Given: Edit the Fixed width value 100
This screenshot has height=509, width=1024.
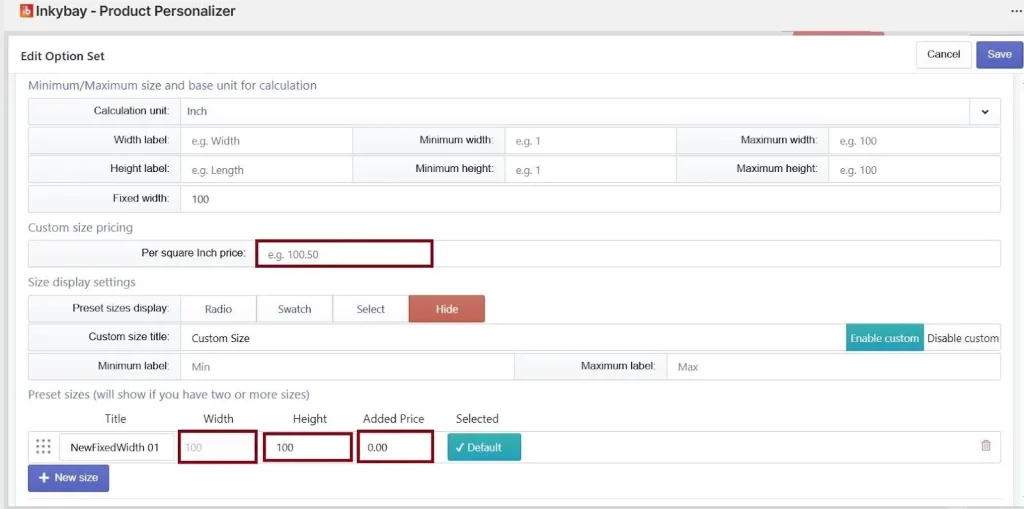Looking at the screenshot, I should (590, 199).
